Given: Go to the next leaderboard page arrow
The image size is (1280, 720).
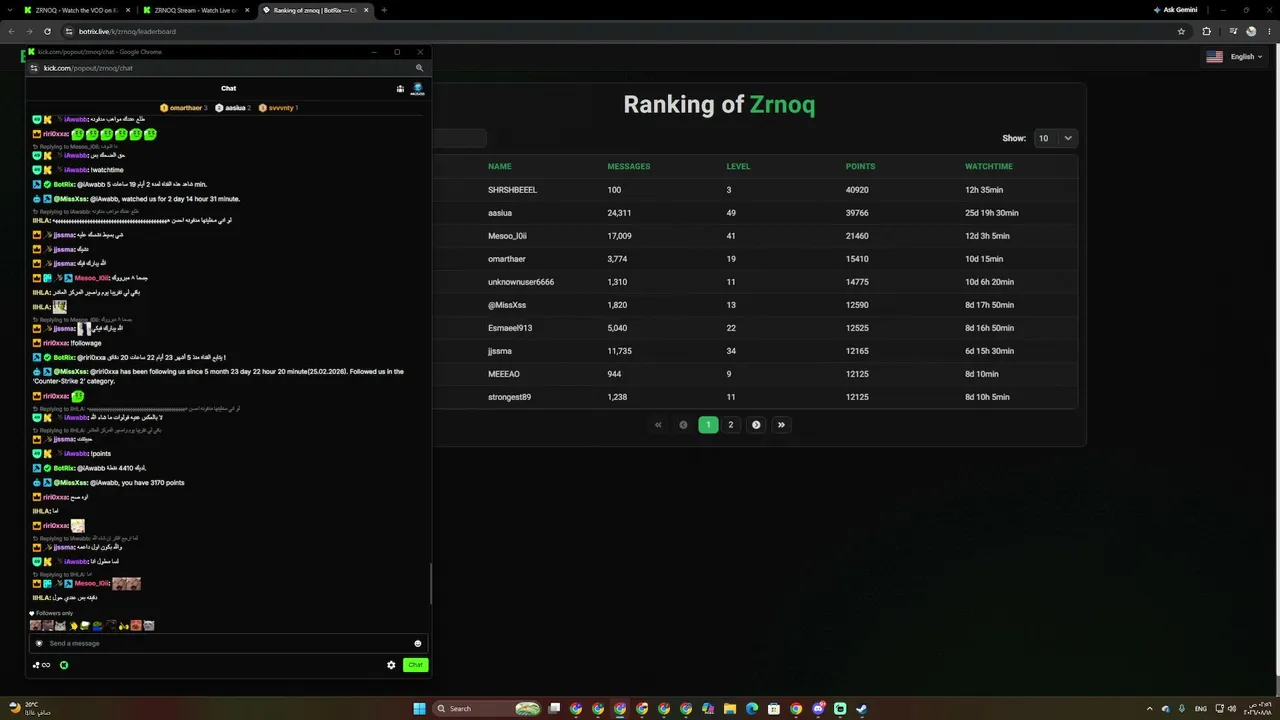Looking at the screenshot, I should 756,425.
